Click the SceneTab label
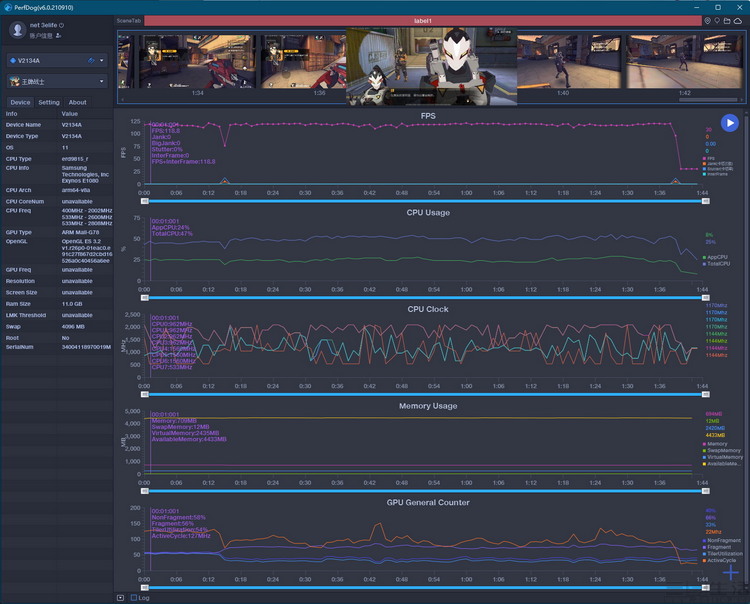Screen dimensions: 750x604 click(129, 21)
